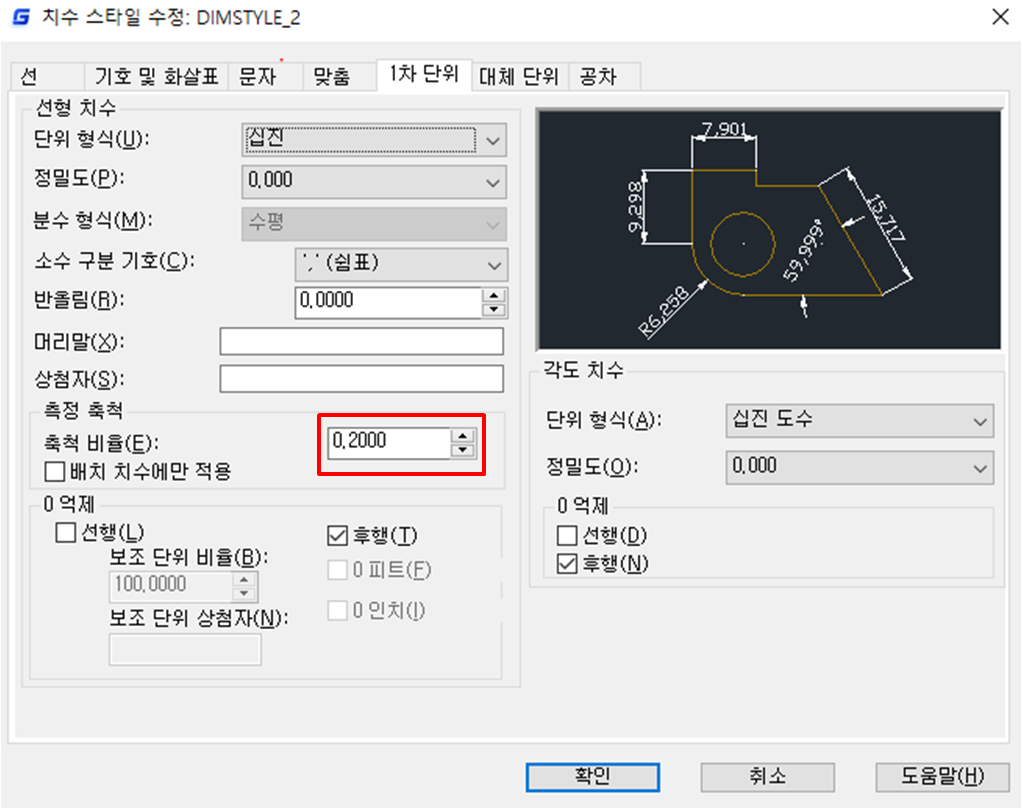
Task: Check linear 선행(L) zero suppression
Action: [66, 533]
